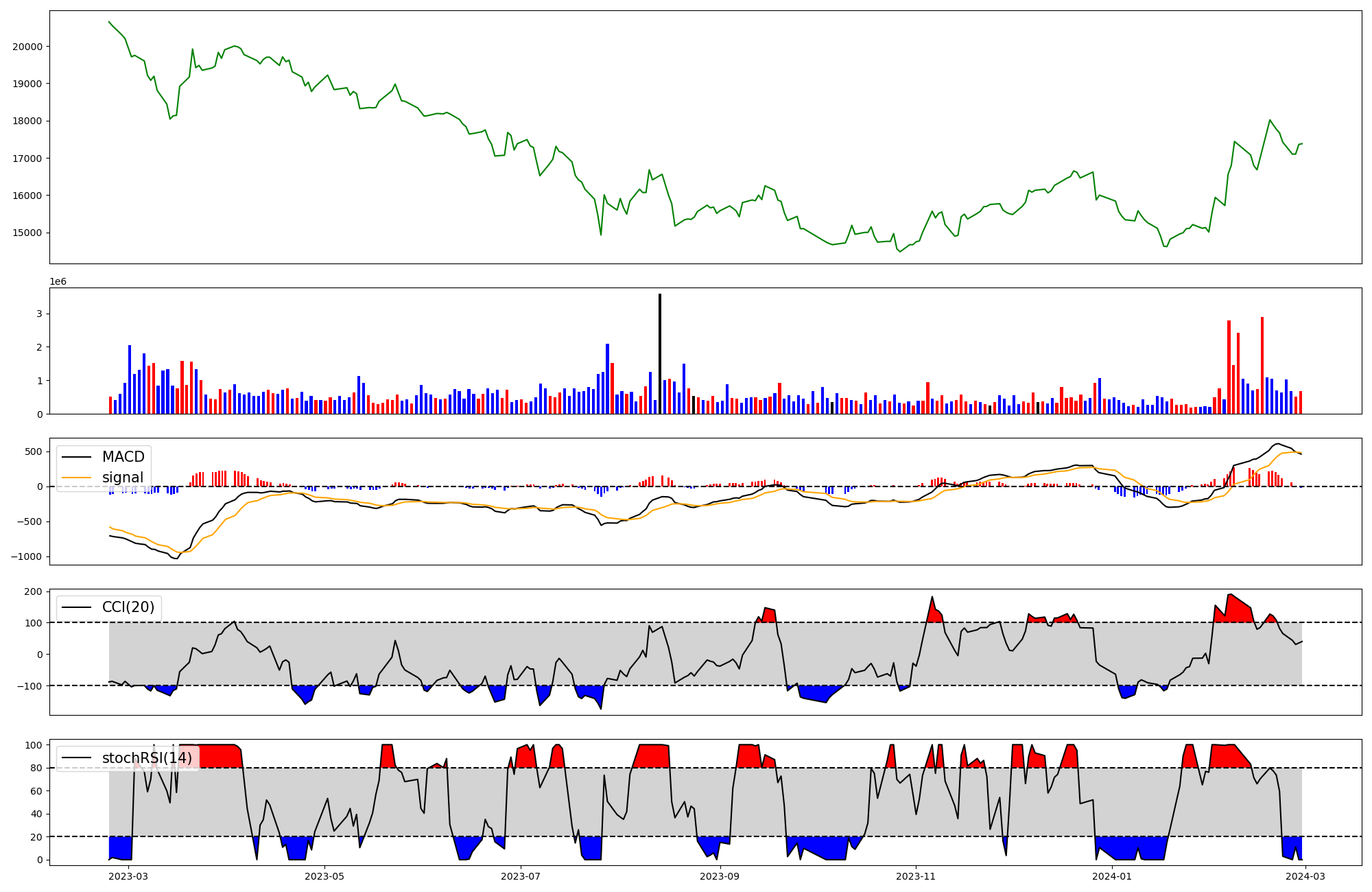The image size is (1372, 892).
Task: Click the black MACD legend line sample
Action: (x=76, y=457)
